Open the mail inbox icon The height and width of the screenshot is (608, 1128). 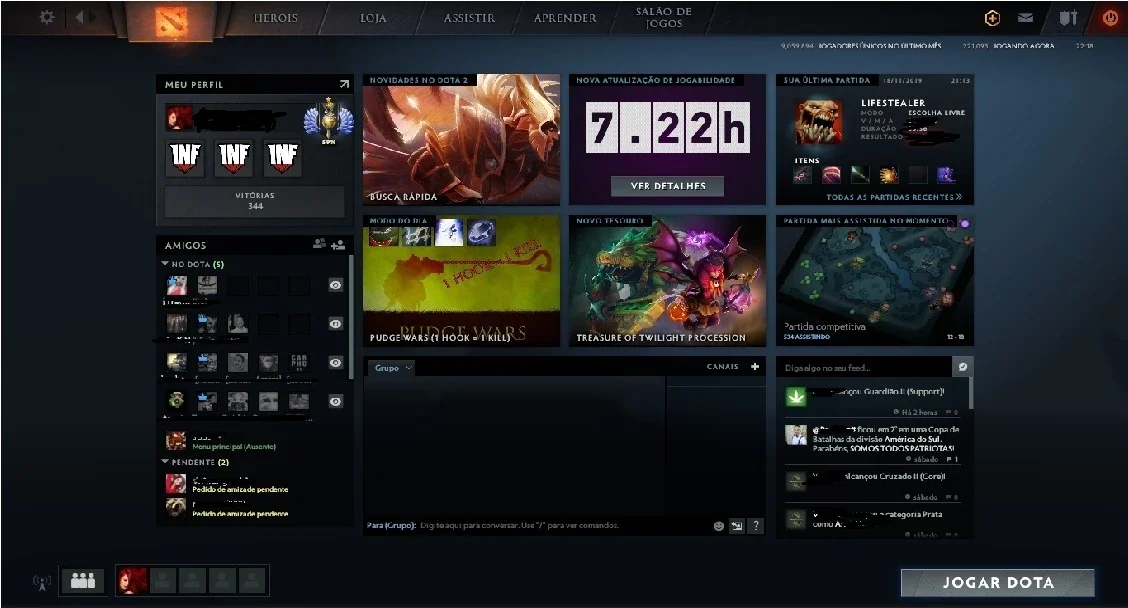[x=1026, y=18]
